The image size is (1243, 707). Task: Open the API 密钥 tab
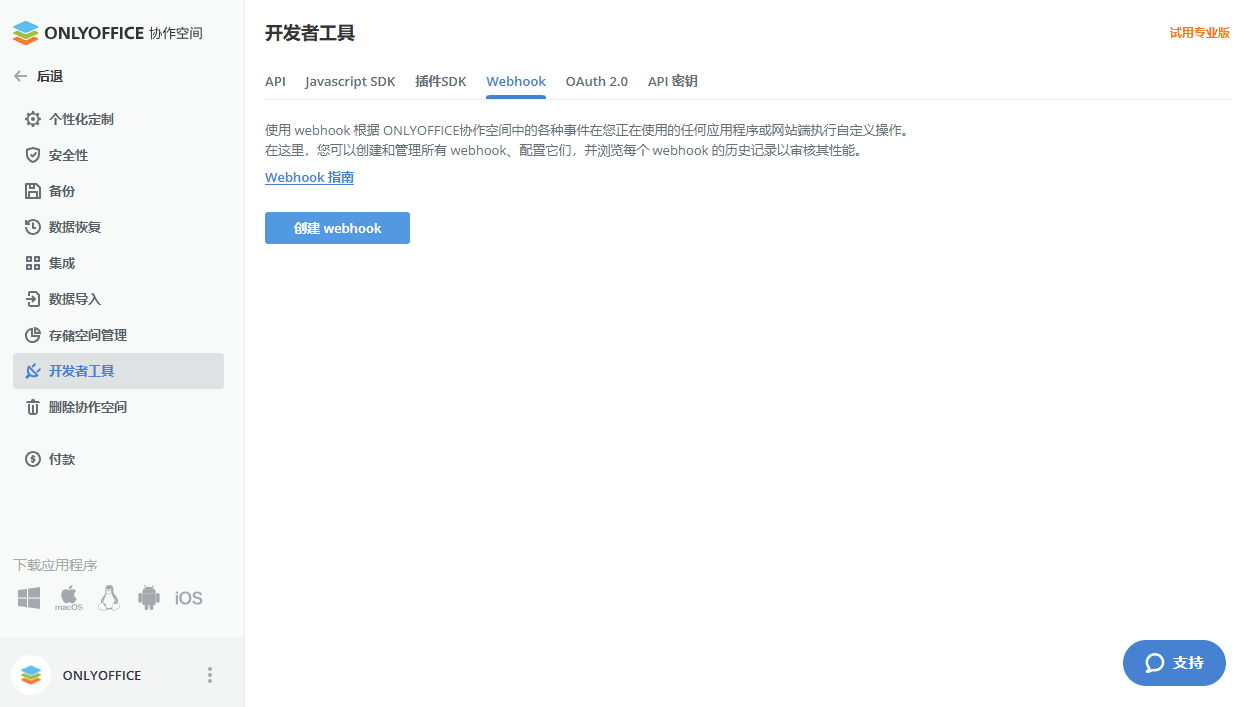pos(673,81)
